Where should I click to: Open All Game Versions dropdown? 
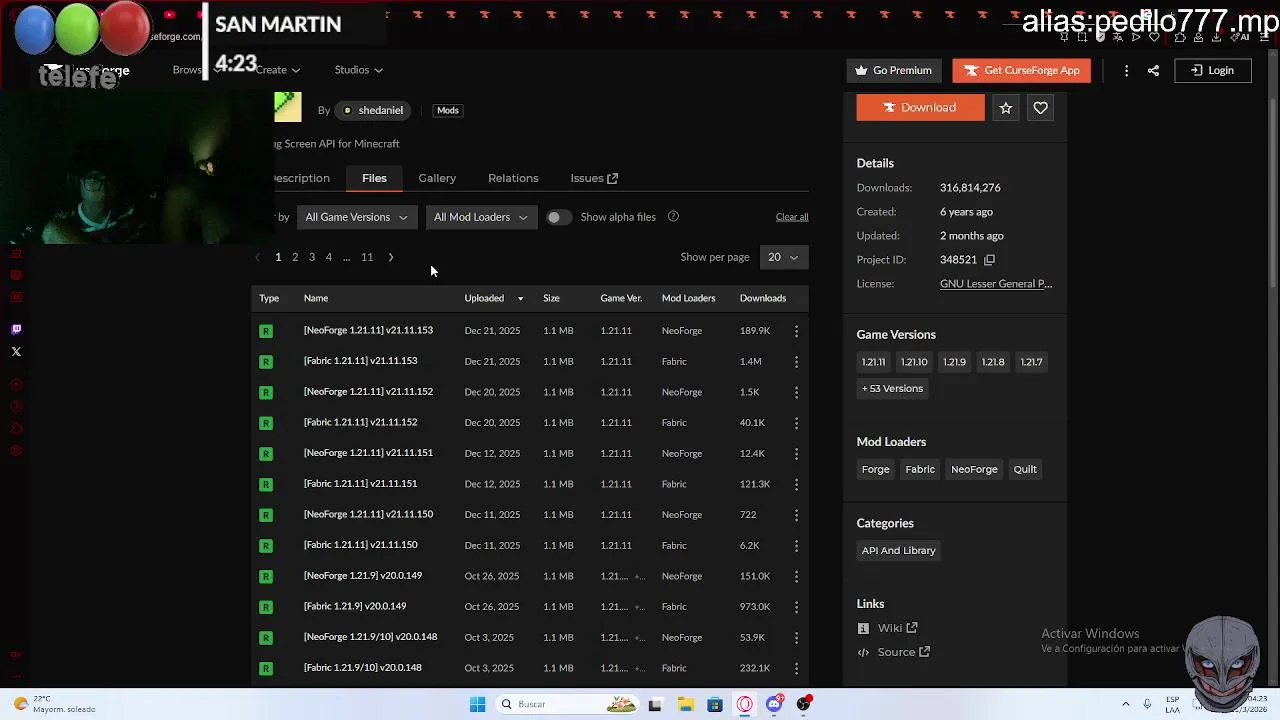pos(356,217)
